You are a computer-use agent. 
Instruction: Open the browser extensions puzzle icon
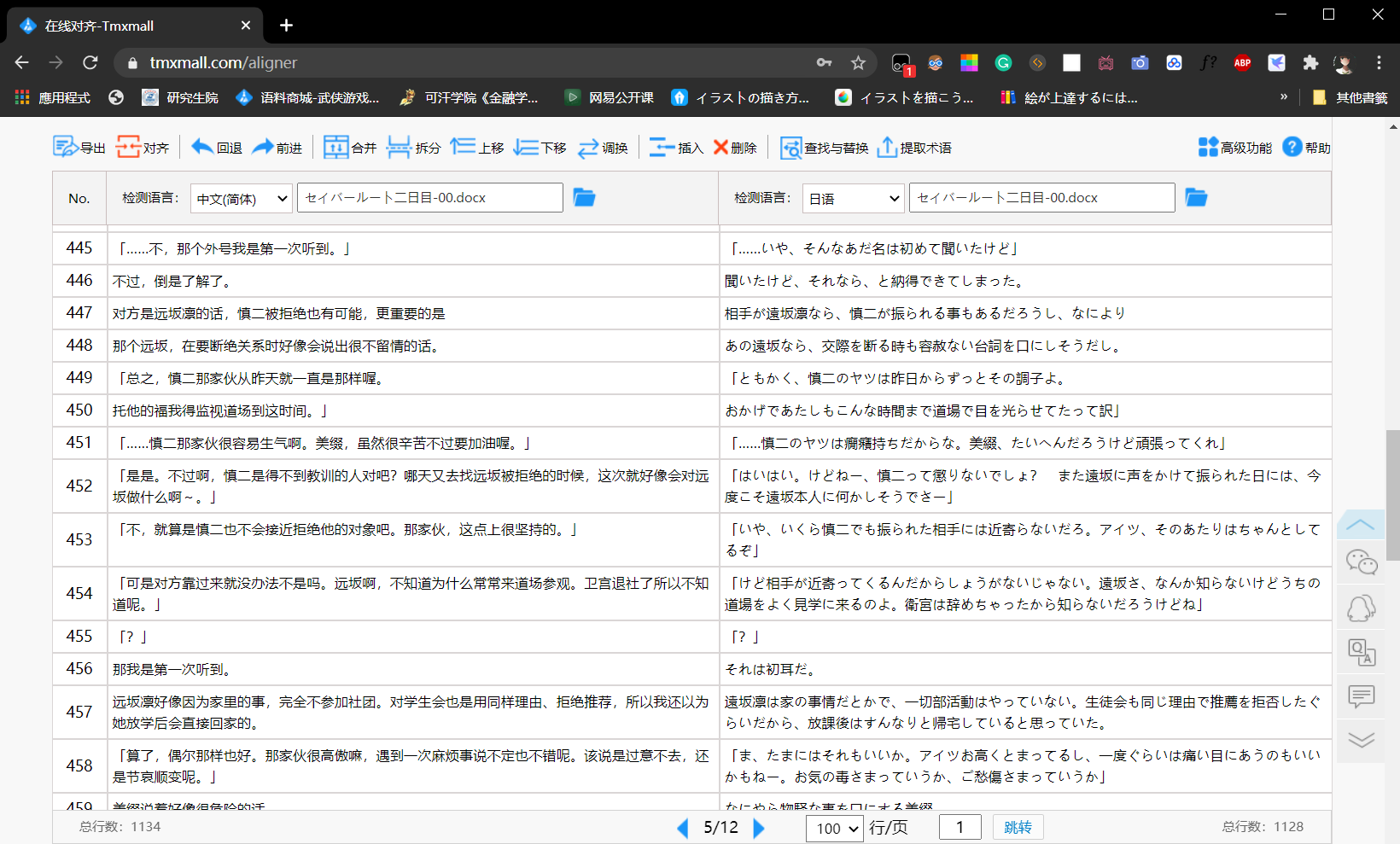1310,62
